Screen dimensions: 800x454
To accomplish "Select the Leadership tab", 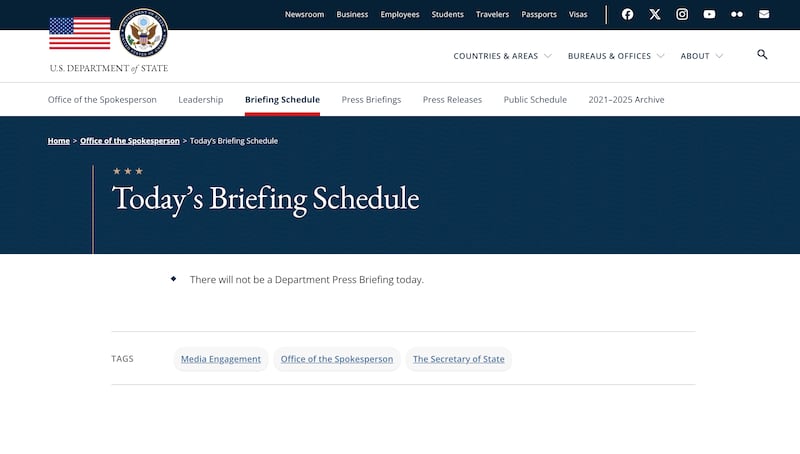I will pos(201,99).
